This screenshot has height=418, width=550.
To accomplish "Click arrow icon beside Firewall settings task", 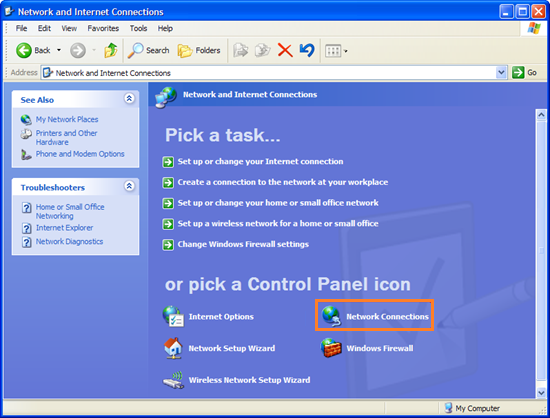I will click(168, 245).
